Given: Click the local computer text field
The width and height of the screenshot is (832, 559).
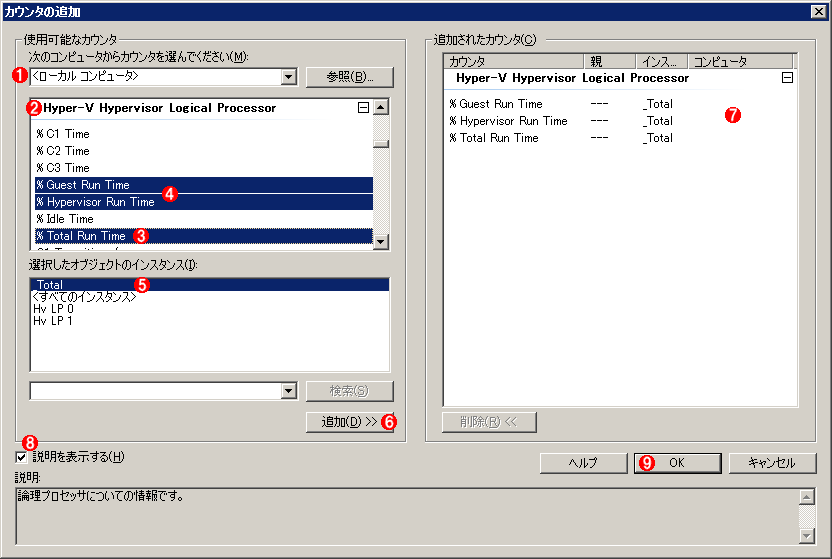Looking at the screenshot, I should point(155,77).
